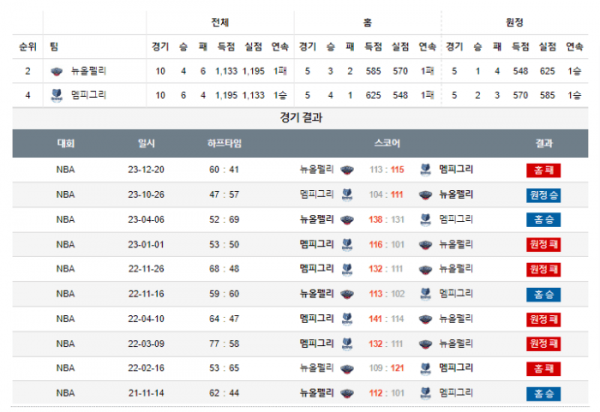Click the 홈승 badge for the 23-04-06 game

point(543,220)
